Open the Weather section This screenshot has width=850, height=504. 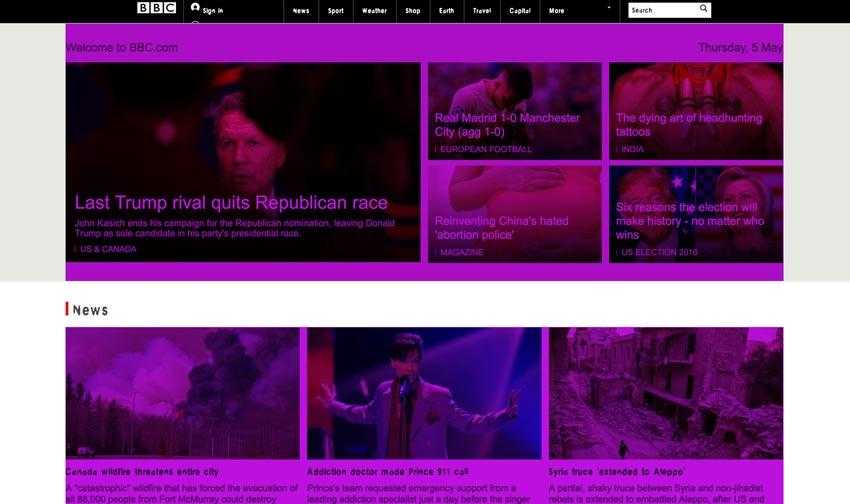point(374,11)
